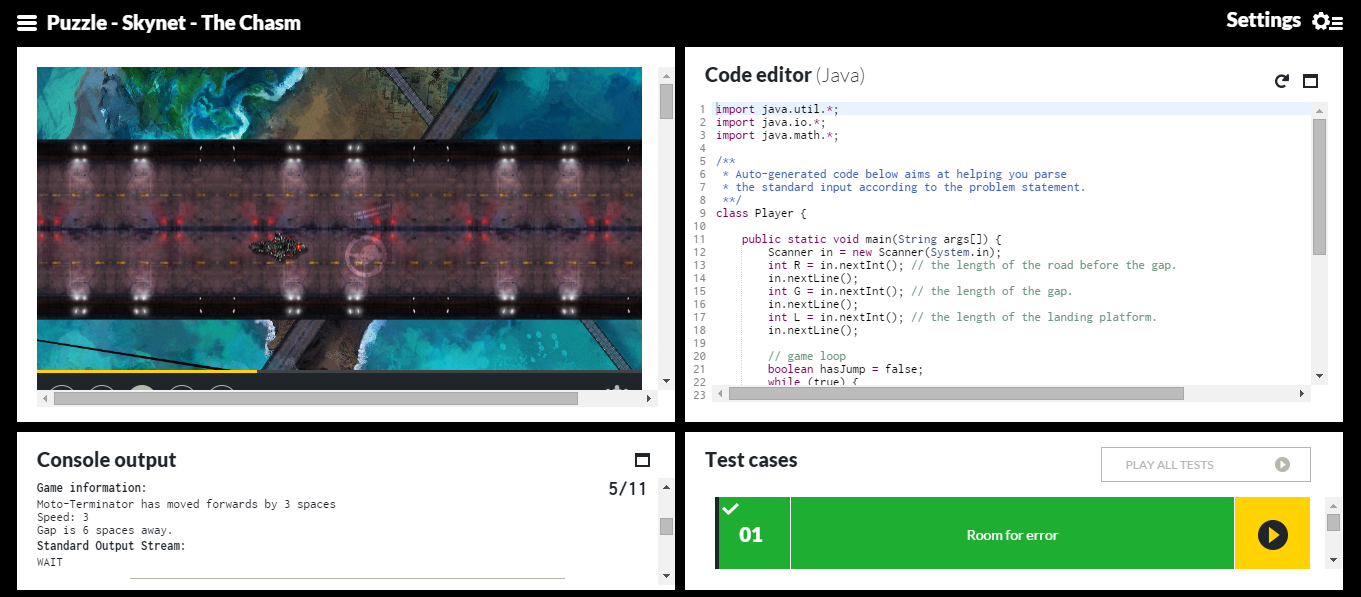
Task: Click the console output scrollbar down arrow
Action: (x=666, y=576)
